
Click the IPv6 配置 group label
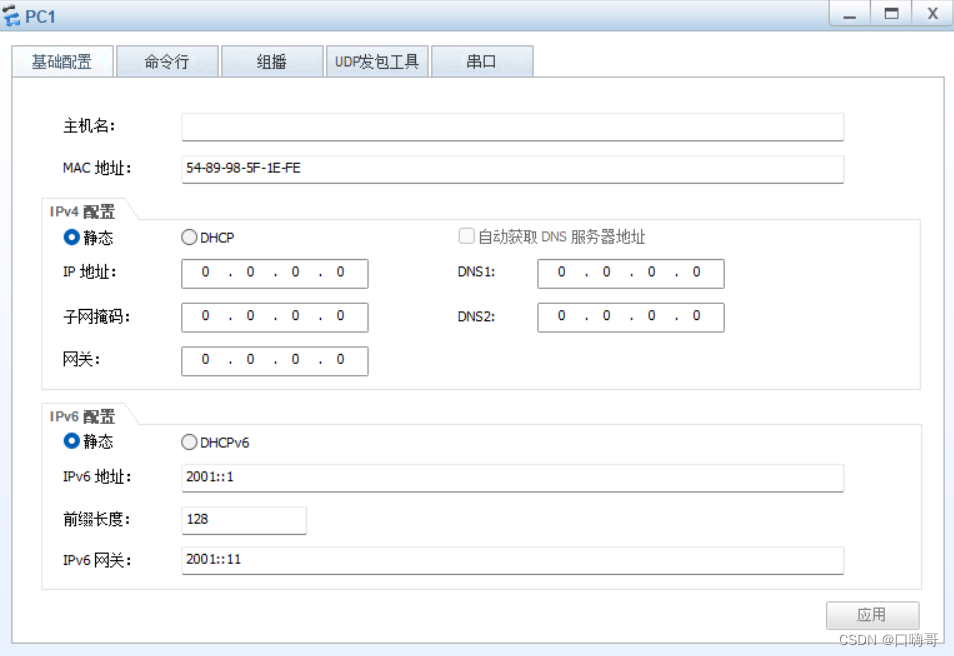click(82, 417)
